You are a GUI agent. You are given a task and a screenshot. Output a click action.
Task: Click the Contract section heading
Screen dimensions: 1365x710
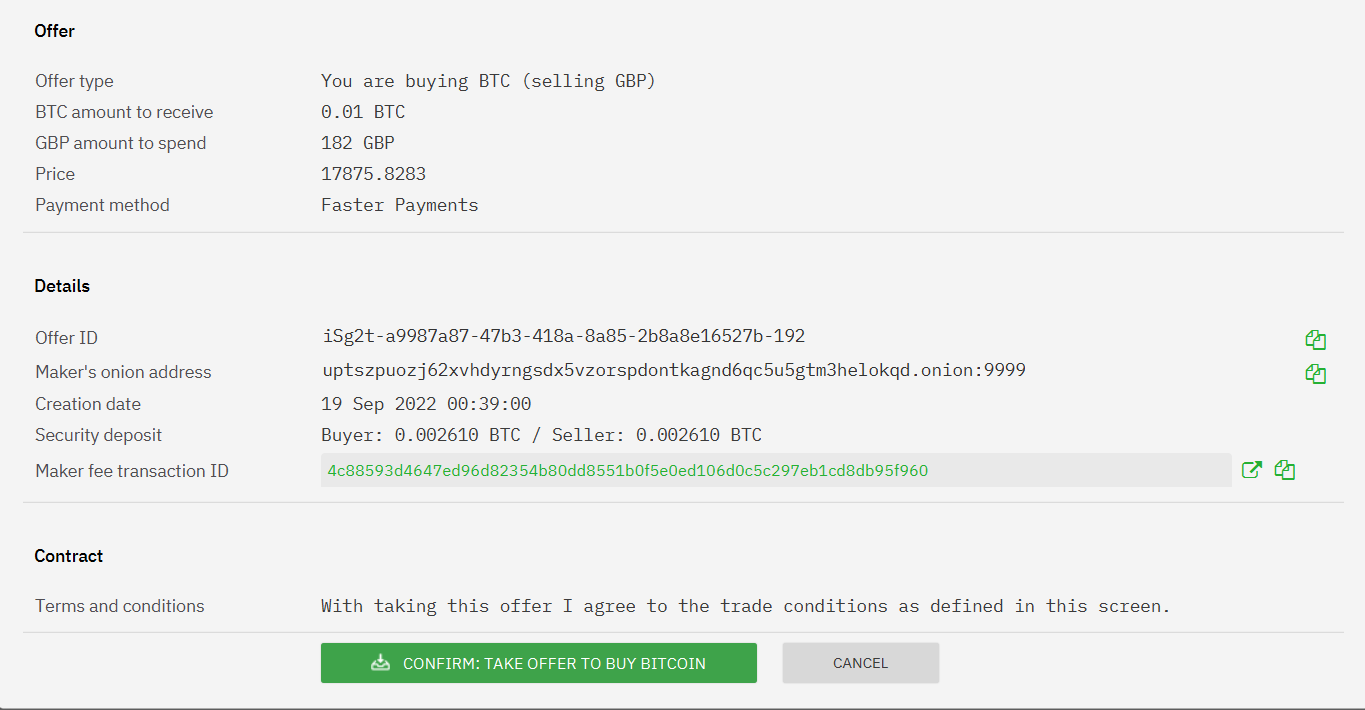[68, 556]
